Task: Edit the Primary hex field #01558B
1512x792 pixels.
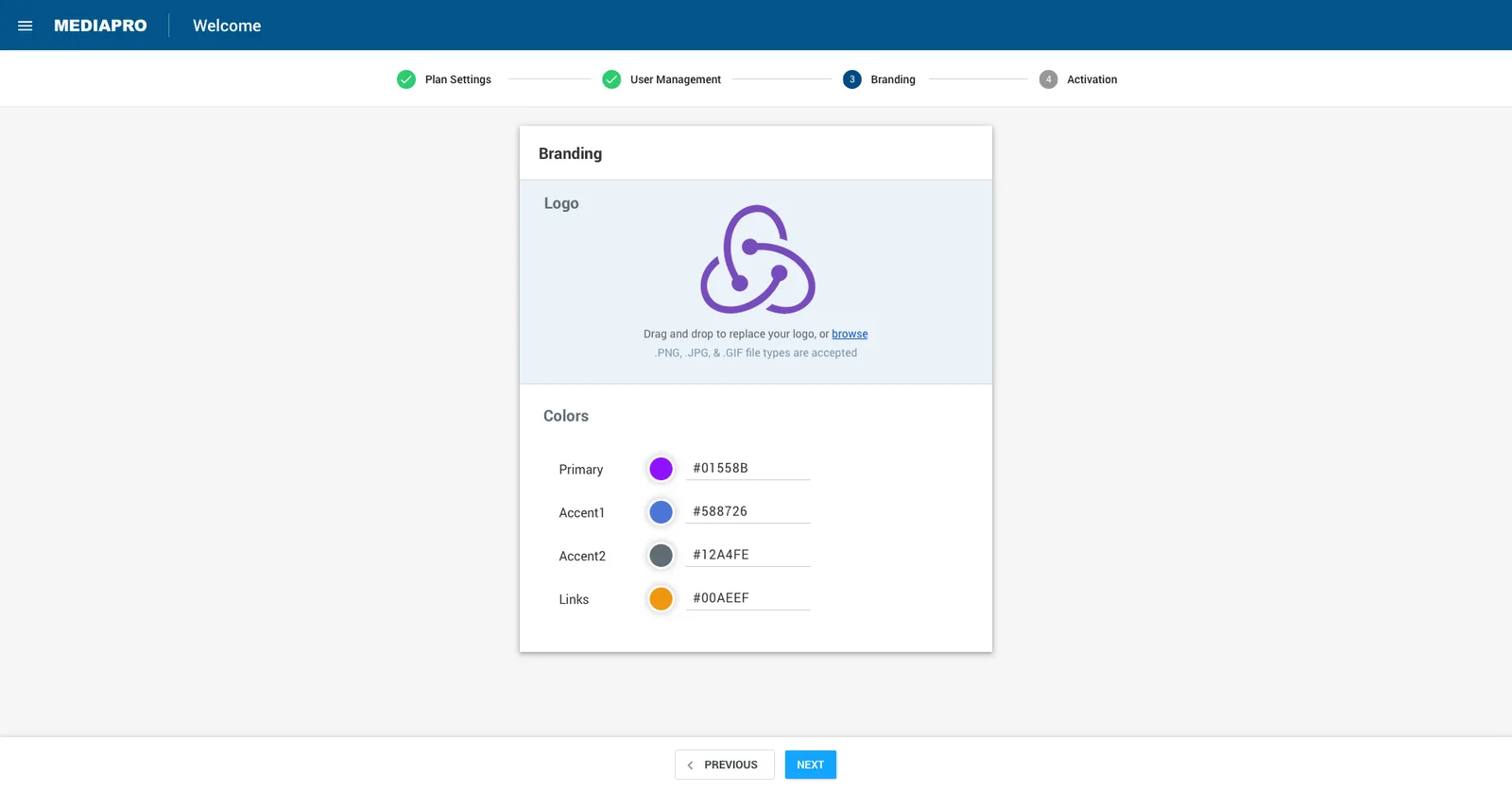Action: point(747,468)
